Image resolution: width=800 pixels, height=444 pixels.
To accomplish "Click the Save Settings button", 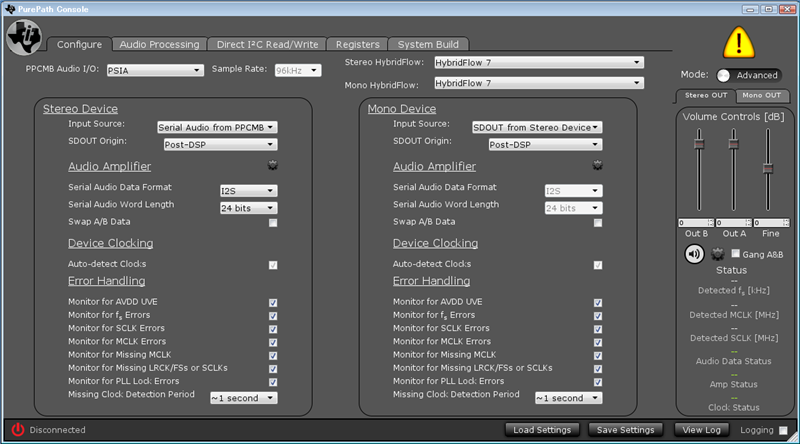I will click(626, 430).
